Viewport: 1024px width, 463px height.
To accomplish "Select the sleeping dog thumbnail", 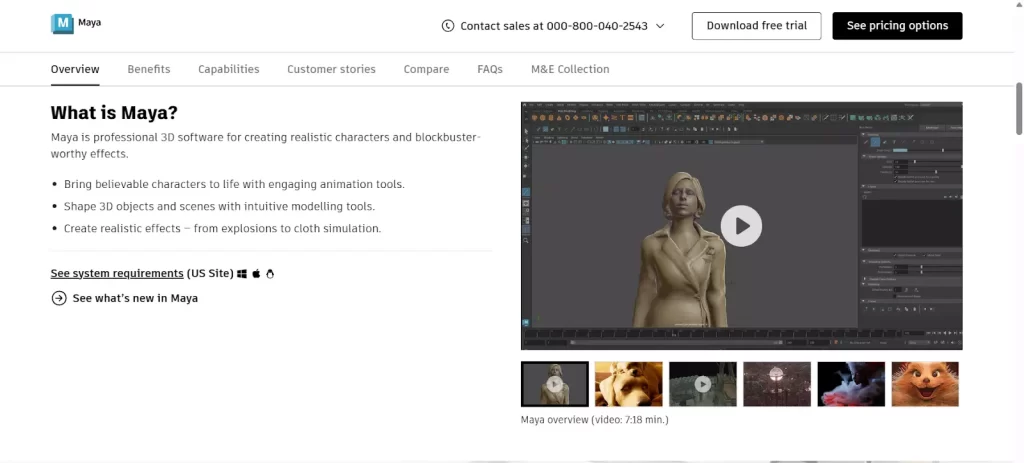I will (628, 384).
